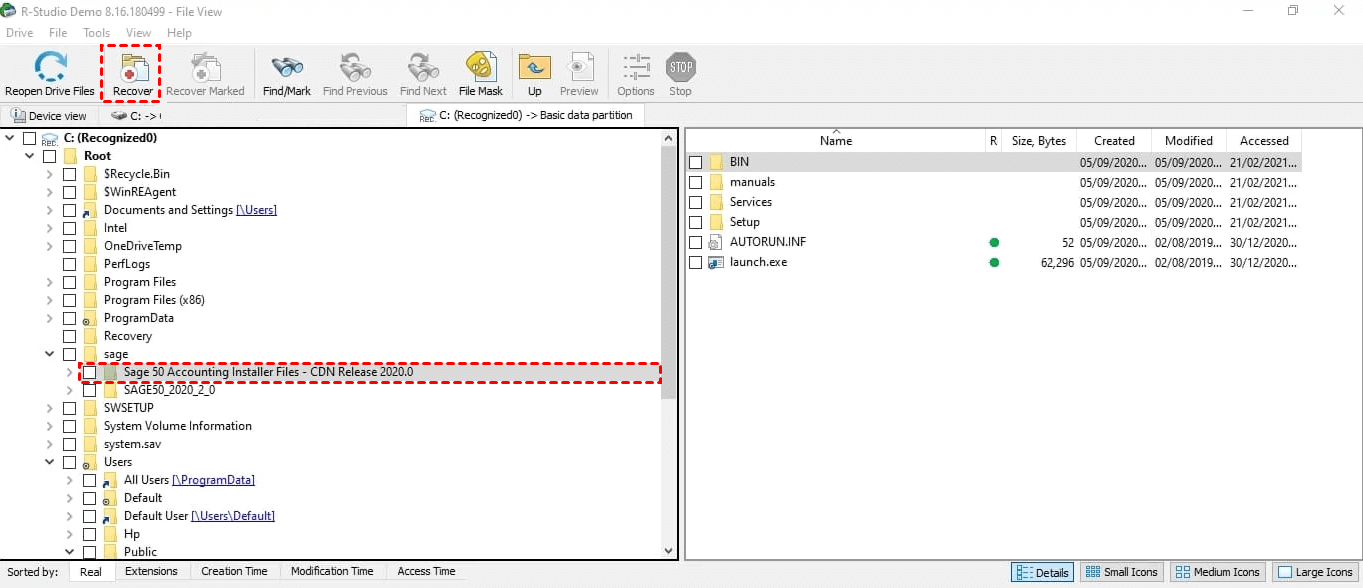Click the Name column header

click(836, 141)
